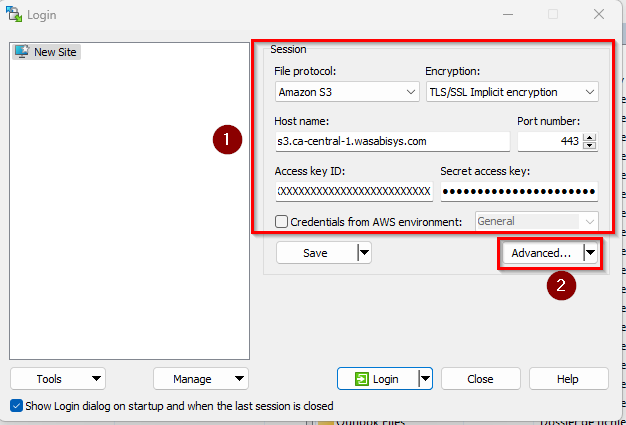Open the General profile dropdown

537,221
